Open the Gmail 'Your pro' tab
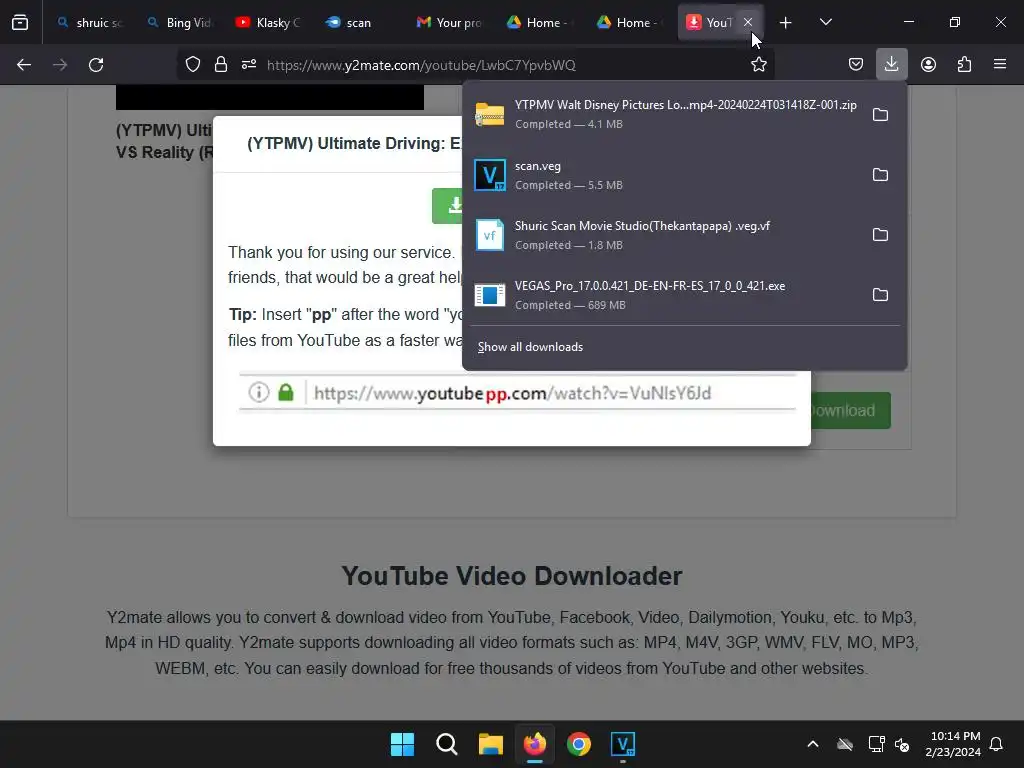The height and width of the screenshot is (768, 1024). pyautogui.click(x=450, y=22)
